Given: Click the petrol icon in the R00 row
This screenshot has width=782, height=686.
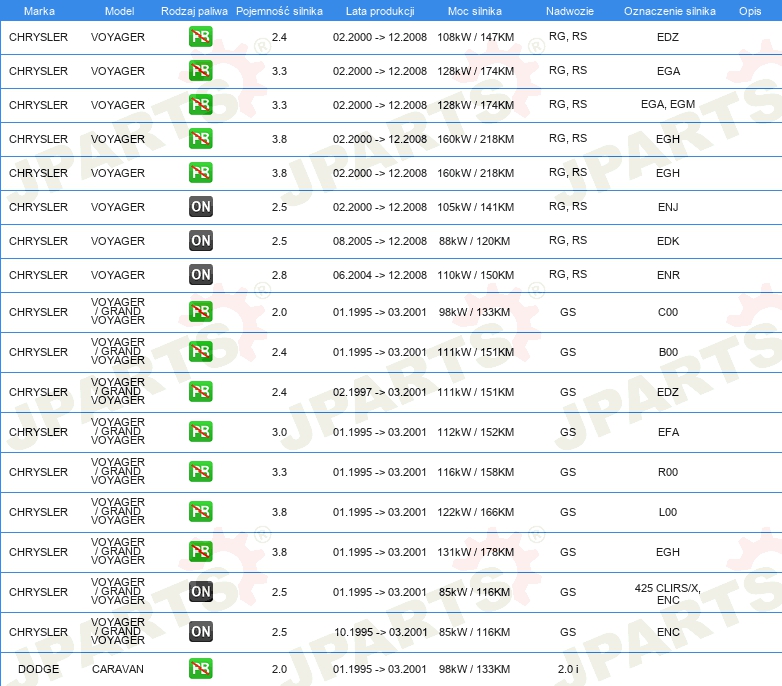Looking at the screenshot, I should [x=200, y=472].
